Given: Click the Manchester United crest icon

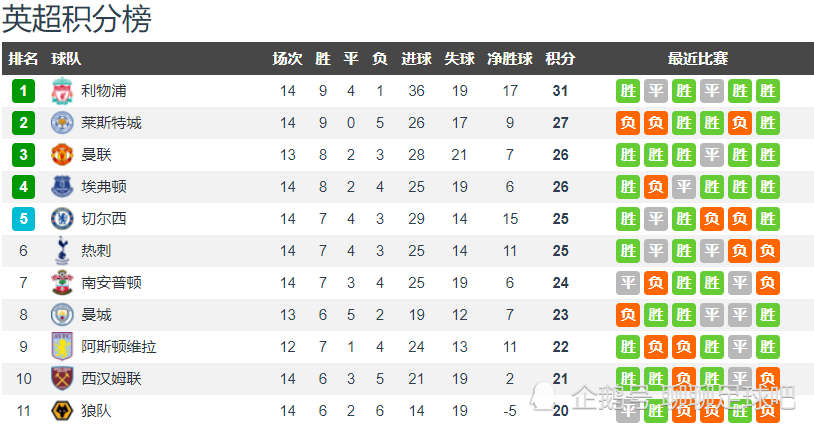Looking at the screenshot, I should pyautogui.click(x=62, y=155).
